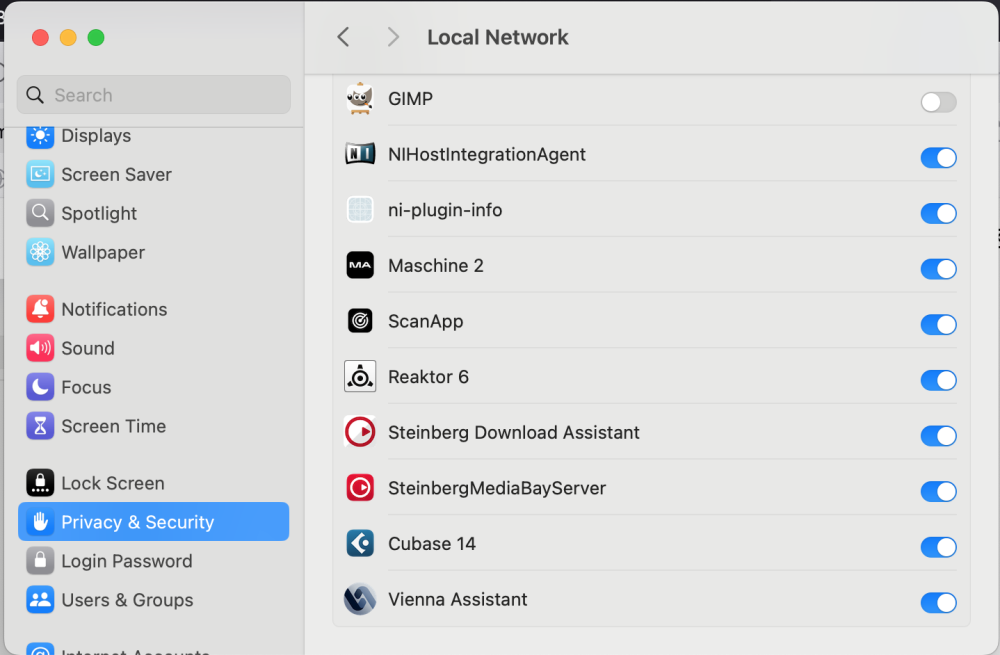Turn off SteinbergMediaBayServer toggle
1000x655 pixels.
[x=938, y=491]
